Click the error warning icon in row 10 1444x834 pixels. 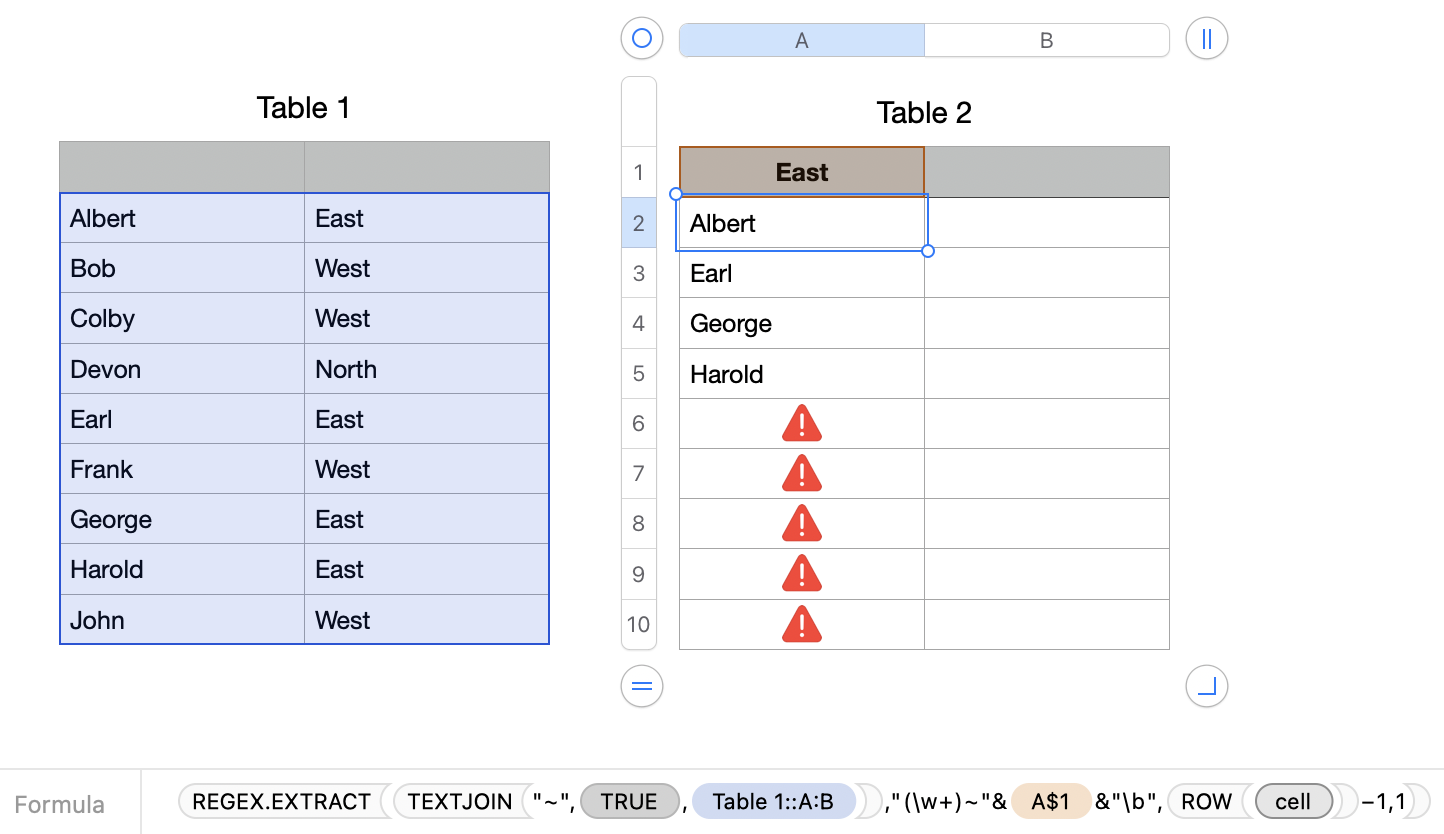(x=801, y=624)
